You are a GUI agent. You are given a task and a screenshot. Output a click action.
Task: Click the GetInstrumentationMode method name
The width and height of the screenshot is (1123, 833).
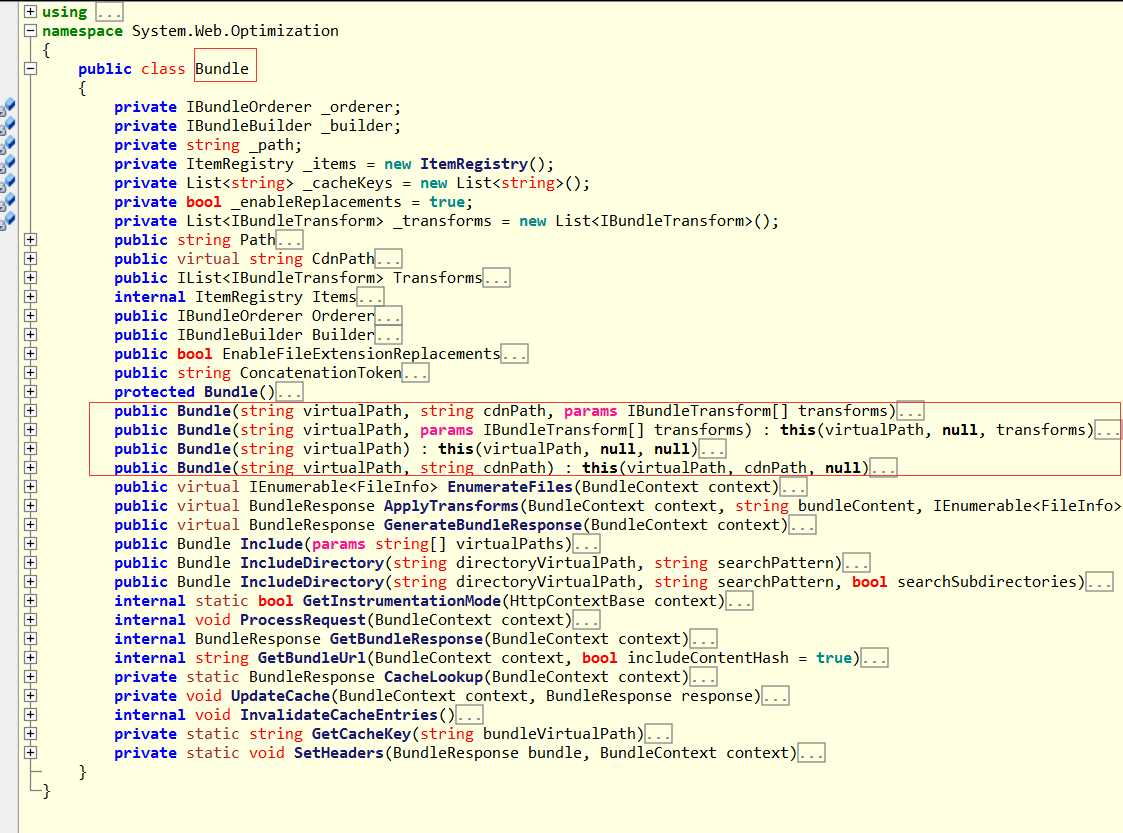(401, 601)
